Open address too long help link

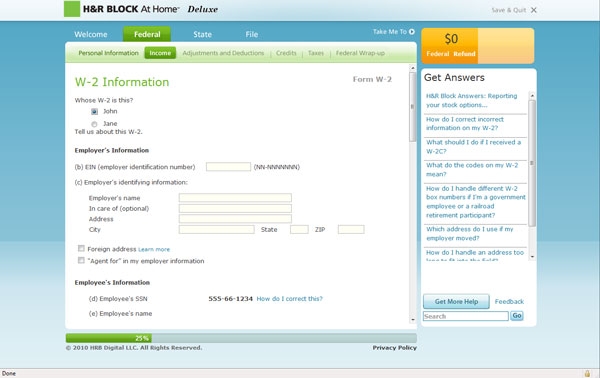click(x=474, y=256)
